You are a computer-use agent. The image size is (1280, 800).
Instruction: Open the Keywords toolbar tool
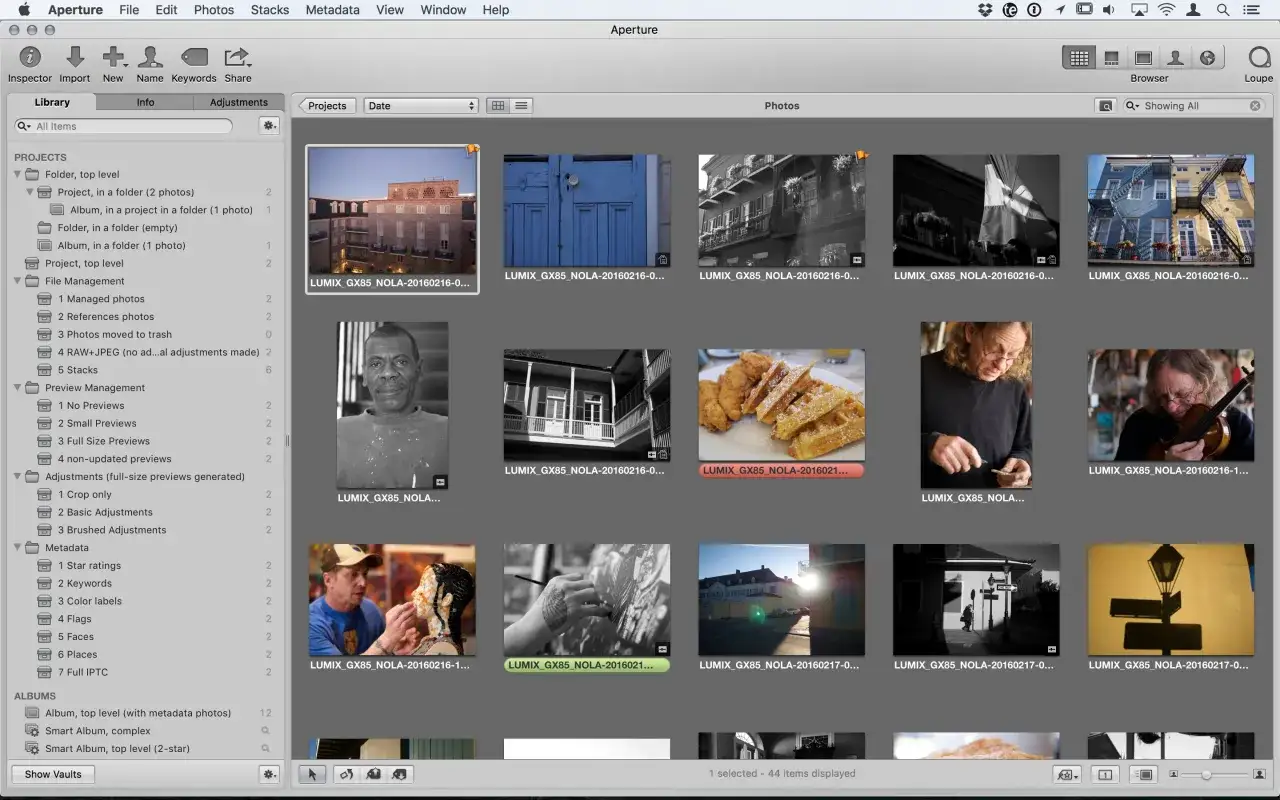194,64
